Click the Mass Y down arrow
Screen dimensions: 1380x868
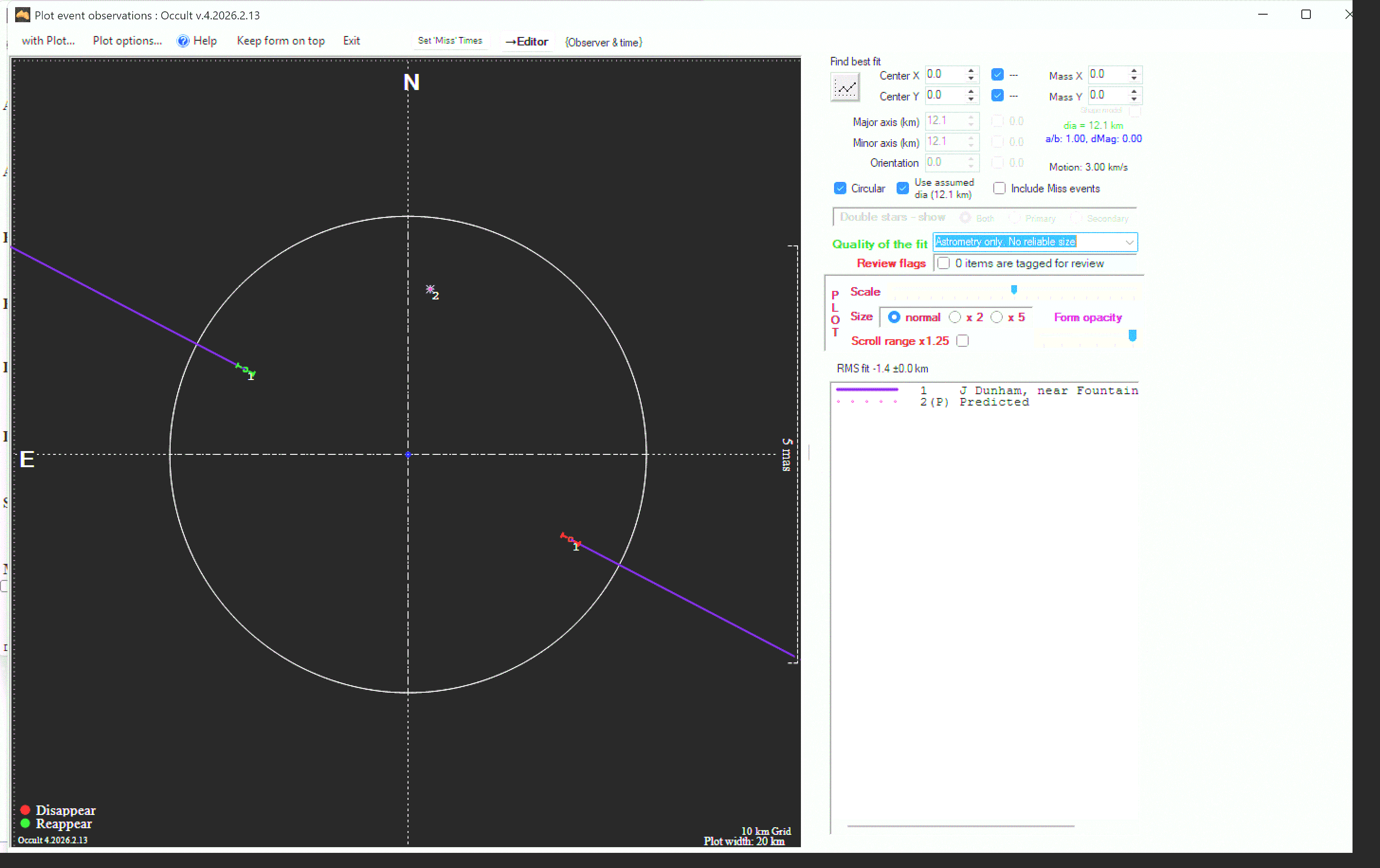[x=1134, y=99]
